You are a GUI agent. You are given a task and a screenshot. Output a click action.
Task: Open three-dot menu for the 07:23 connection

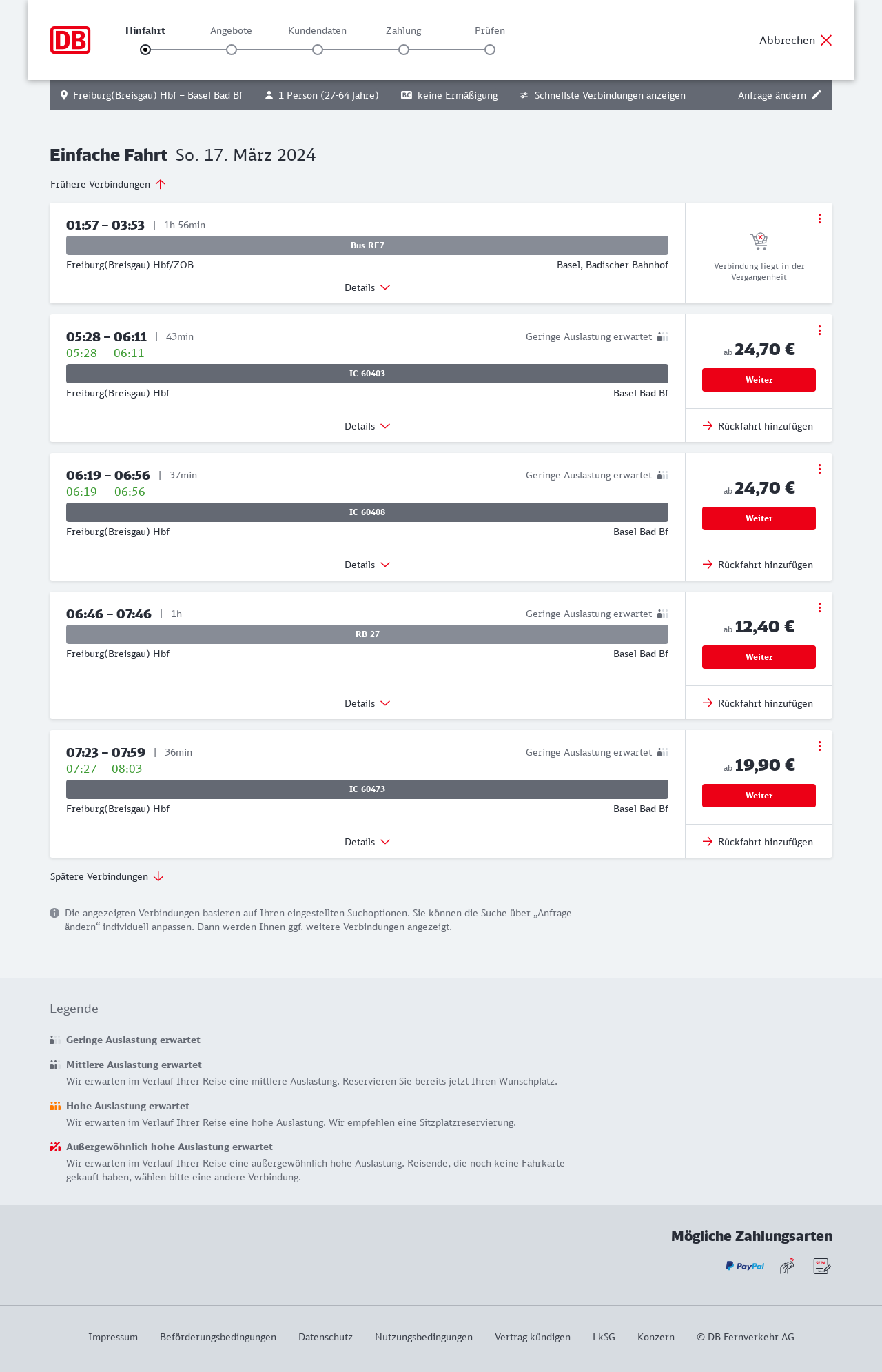819,746
